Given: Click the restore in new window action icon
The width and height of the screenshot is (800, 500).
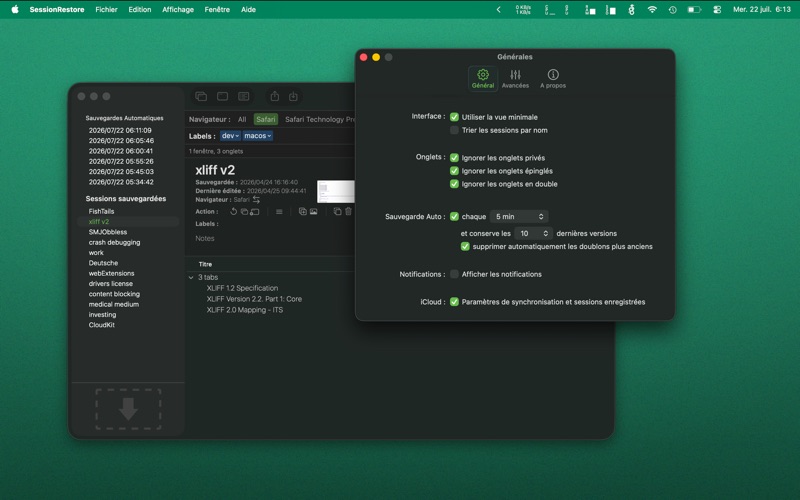Looking at the screenshot, I should (x=255, y=211).
